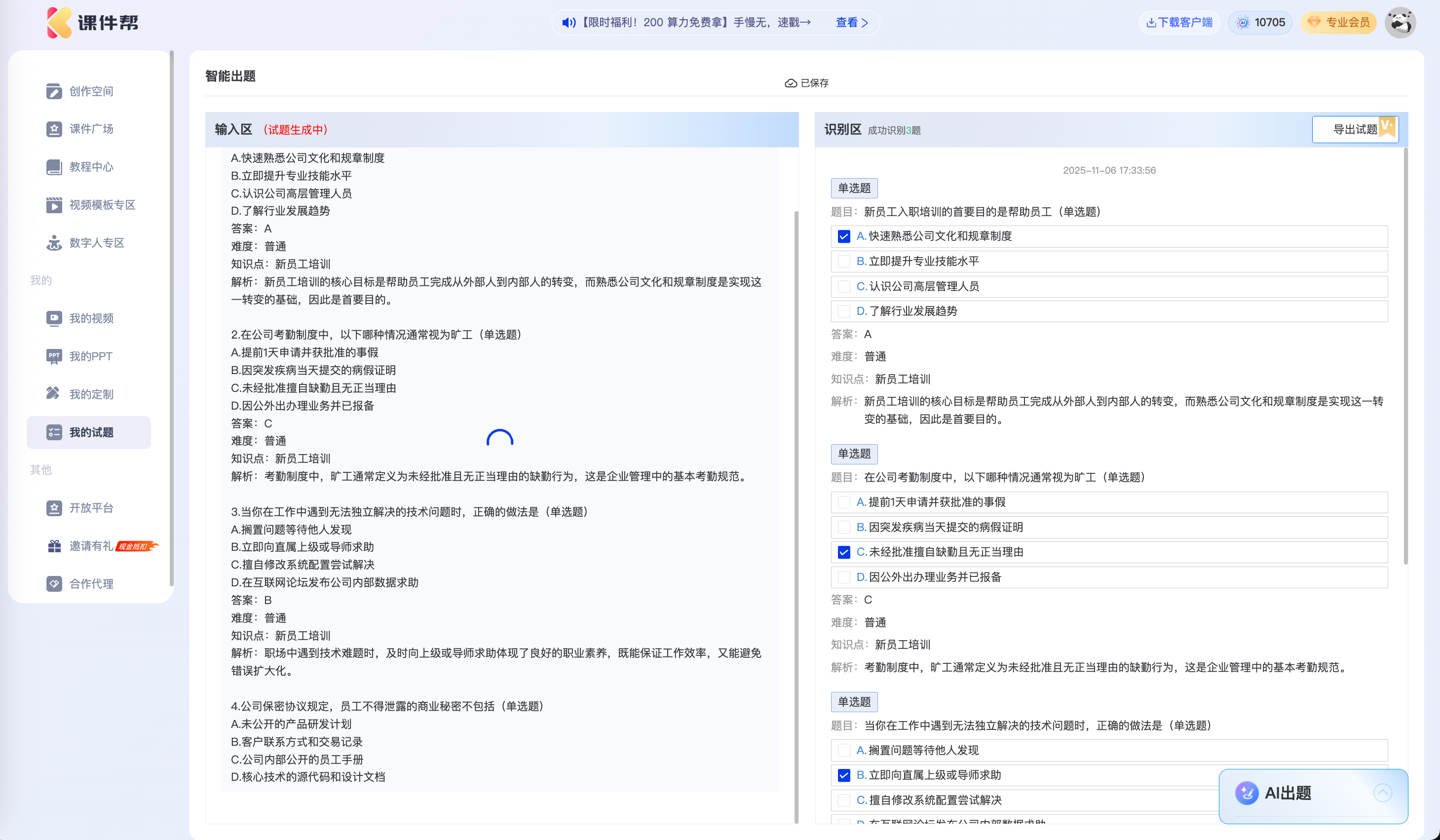Viewport: 1440px width, 840px height.
Task: Click 下载客户端 download button
Action: 1179,23
